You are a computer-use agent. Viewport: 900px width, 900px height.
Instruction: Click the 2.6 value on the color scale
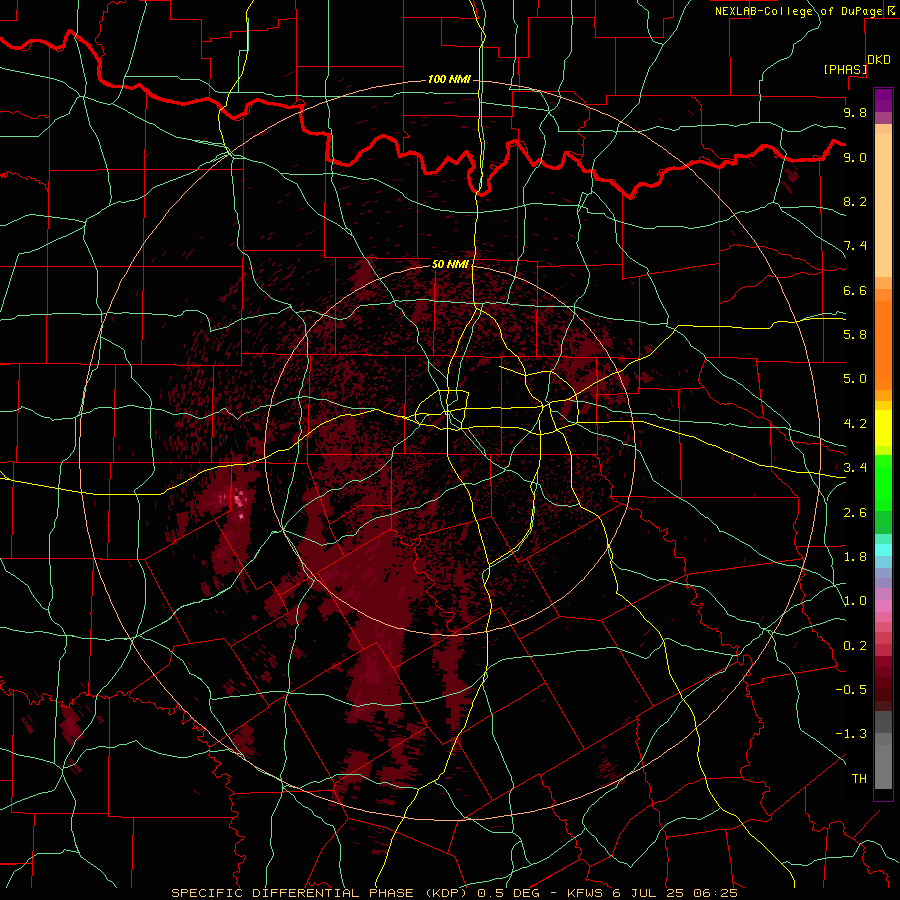tap(855, 513)
